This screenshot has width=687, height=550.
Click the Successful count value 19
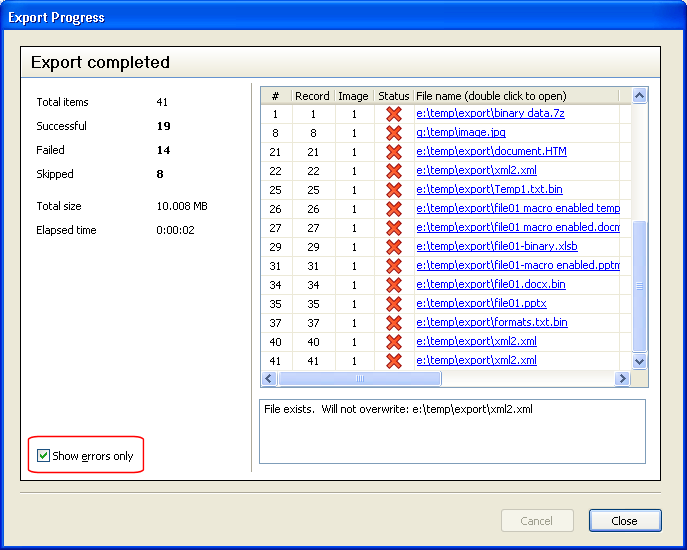[163, 126]
